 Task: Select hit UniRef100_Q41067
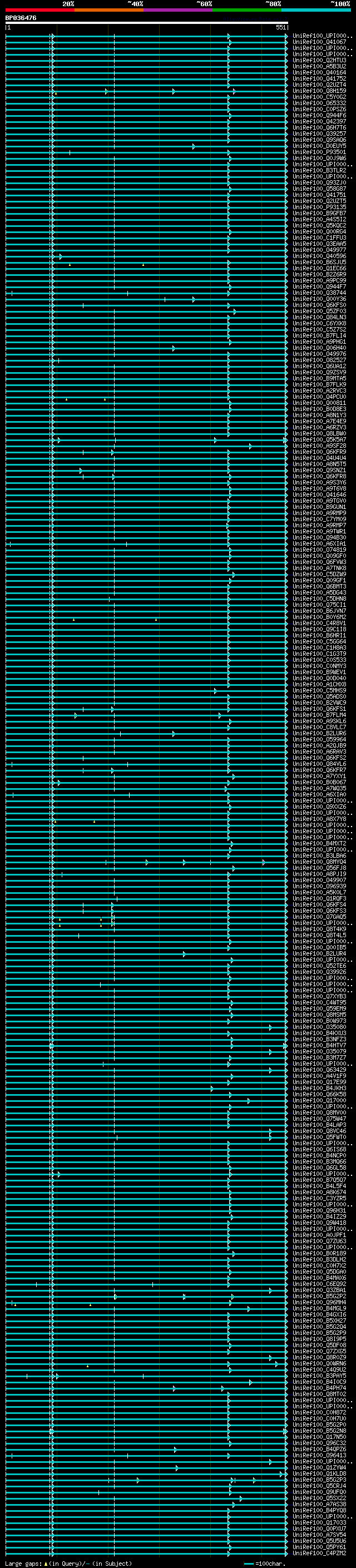click(x=319, y=42)
